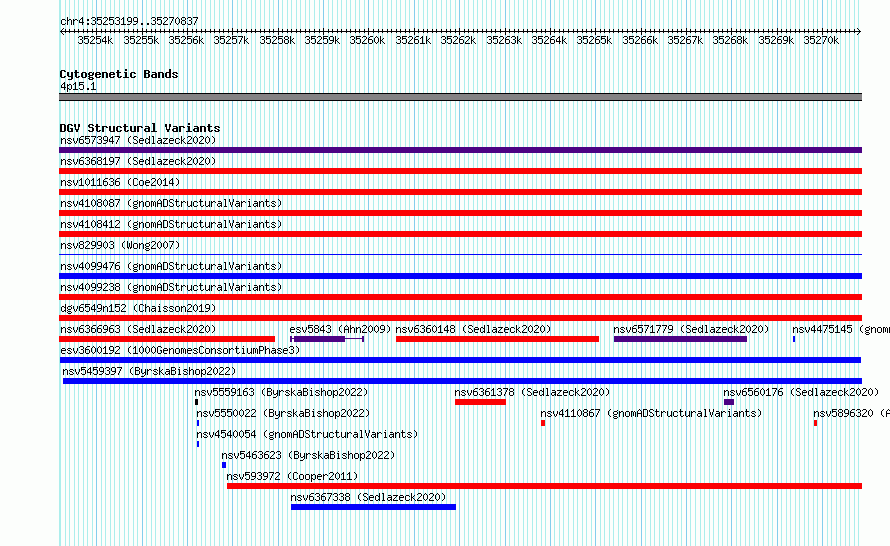The height and width of the screenshot is (546, 890).
Task: Click nsv5463623 (ByrskaBishop2022) label
Action: pos(308,455)
